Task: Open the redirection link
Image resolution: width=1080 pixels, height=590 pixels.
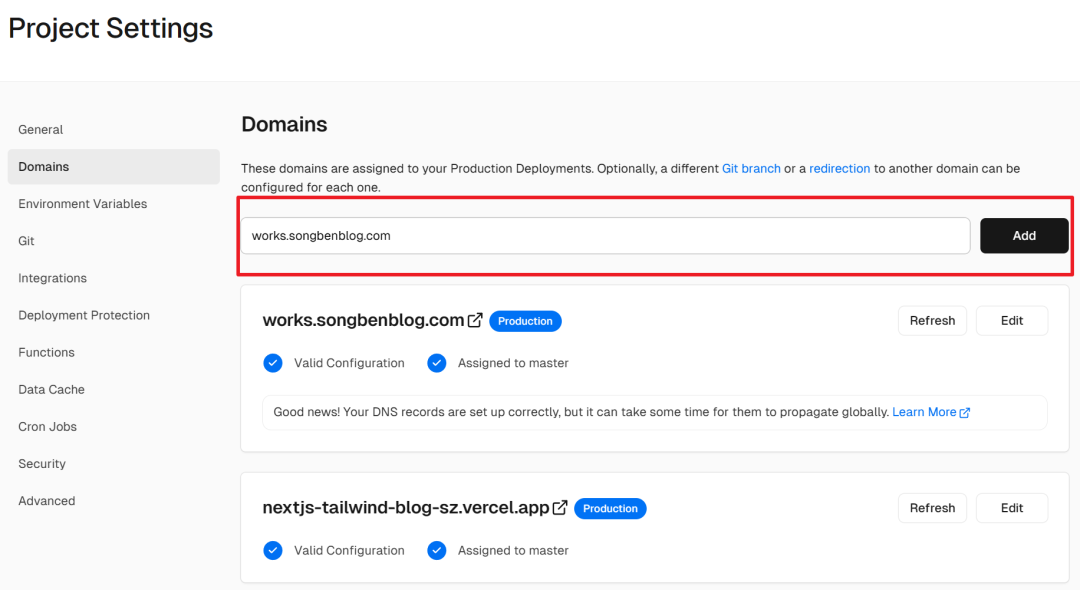Action: (839, 169)
